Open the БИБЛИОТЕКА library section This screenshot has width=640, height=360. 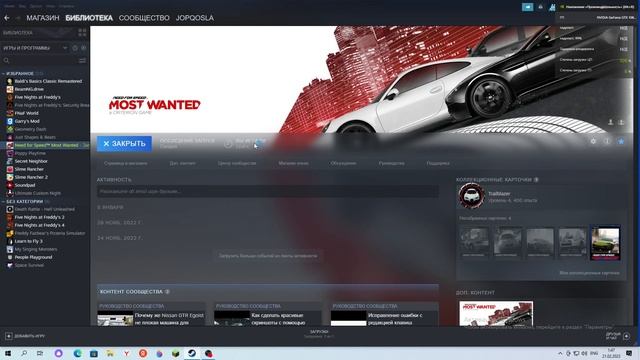click(89, 18)
